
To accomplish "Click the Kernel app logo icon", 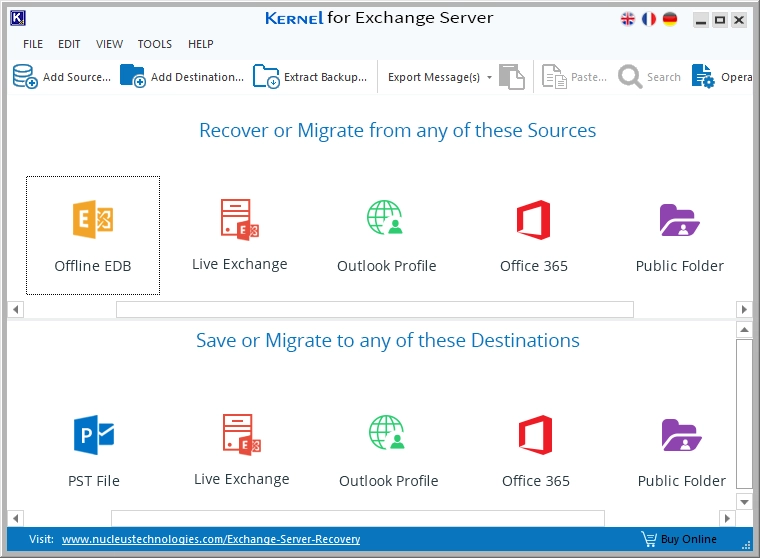I will (x=18, y=18).
